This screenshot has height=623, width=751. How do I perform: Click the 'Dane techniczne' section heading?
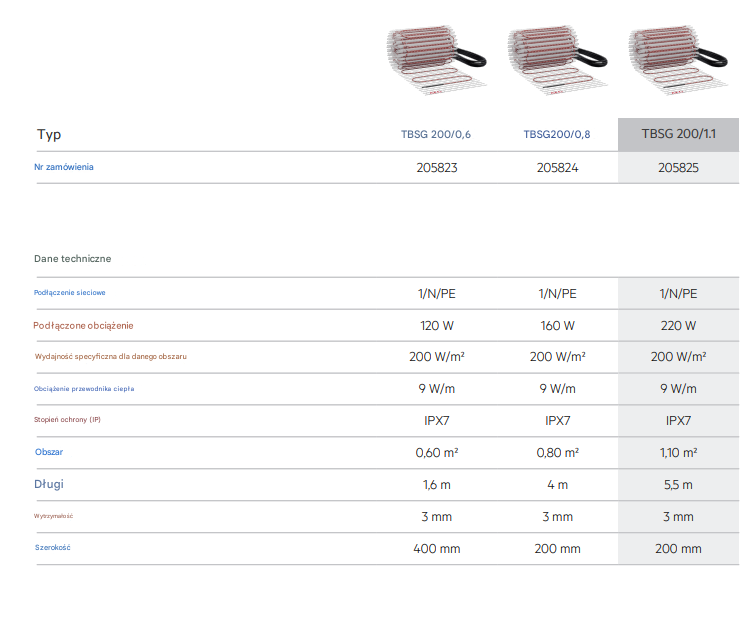pyautogui.click(x=72, y=259)
